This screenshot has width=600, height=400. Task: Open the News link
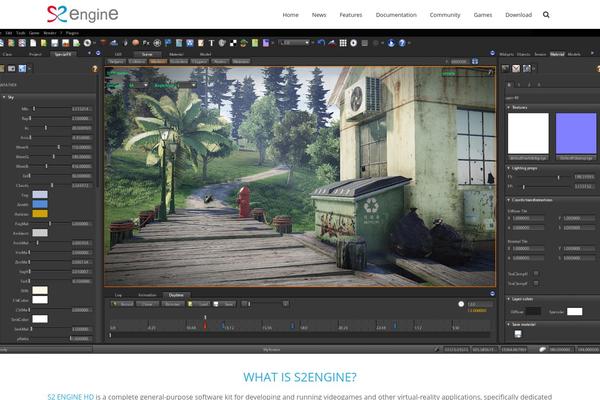pyautogui.click(x=319, y=15)
